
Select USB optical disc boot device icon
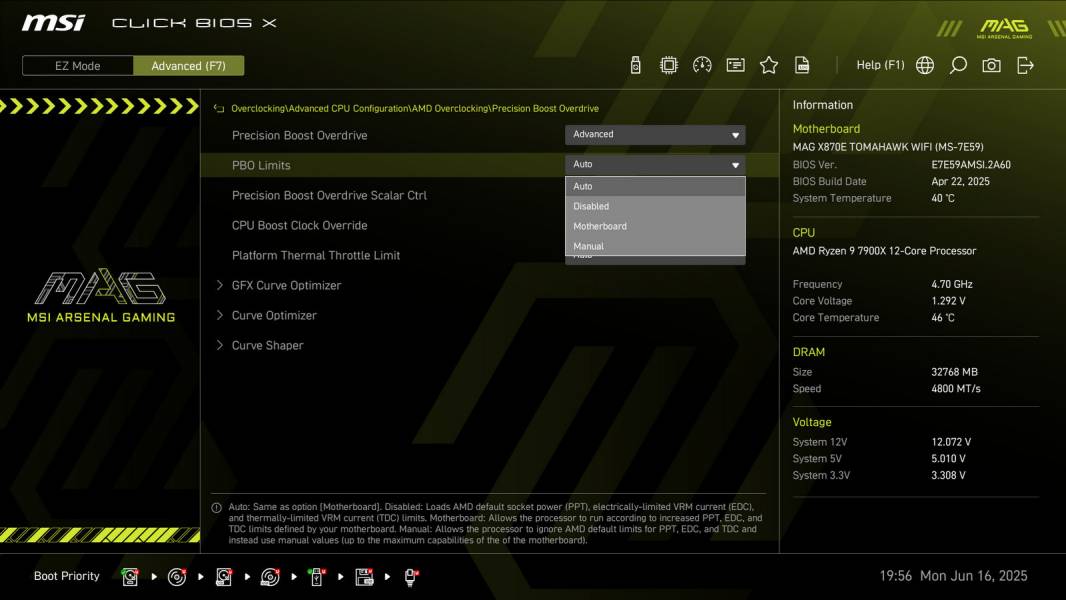270,577
